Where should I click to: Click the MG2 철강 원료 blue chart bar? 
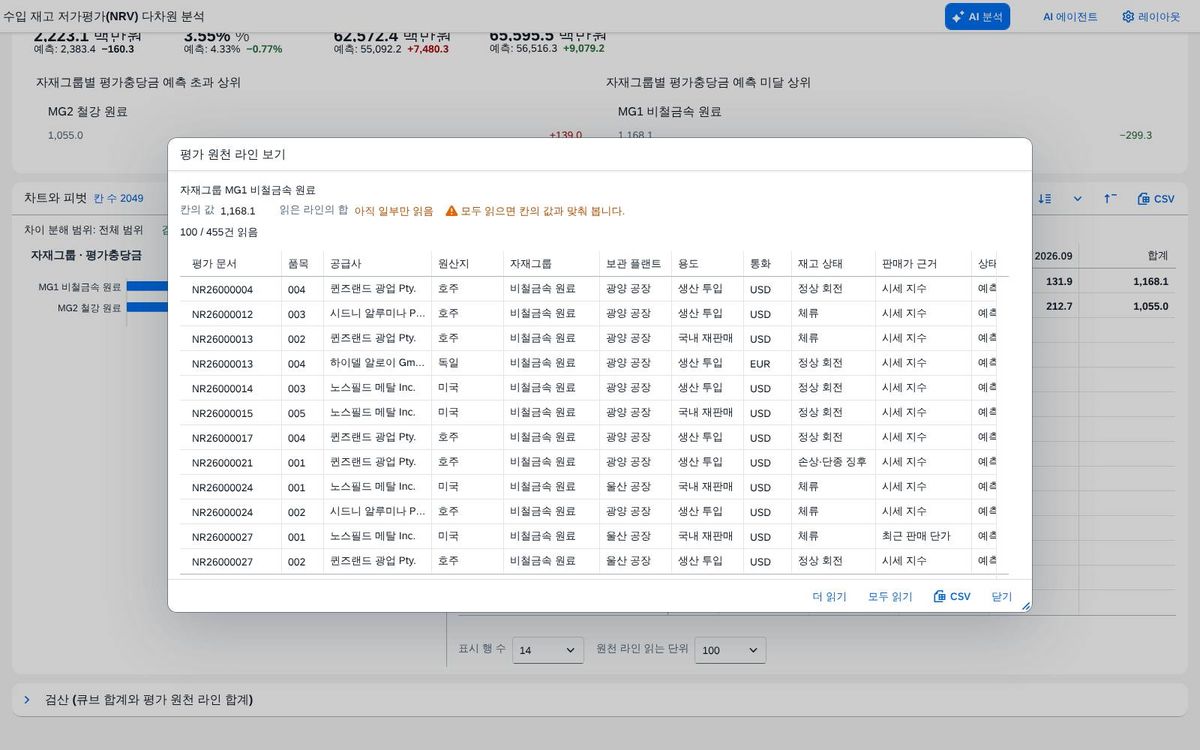(x=147, y=307)
